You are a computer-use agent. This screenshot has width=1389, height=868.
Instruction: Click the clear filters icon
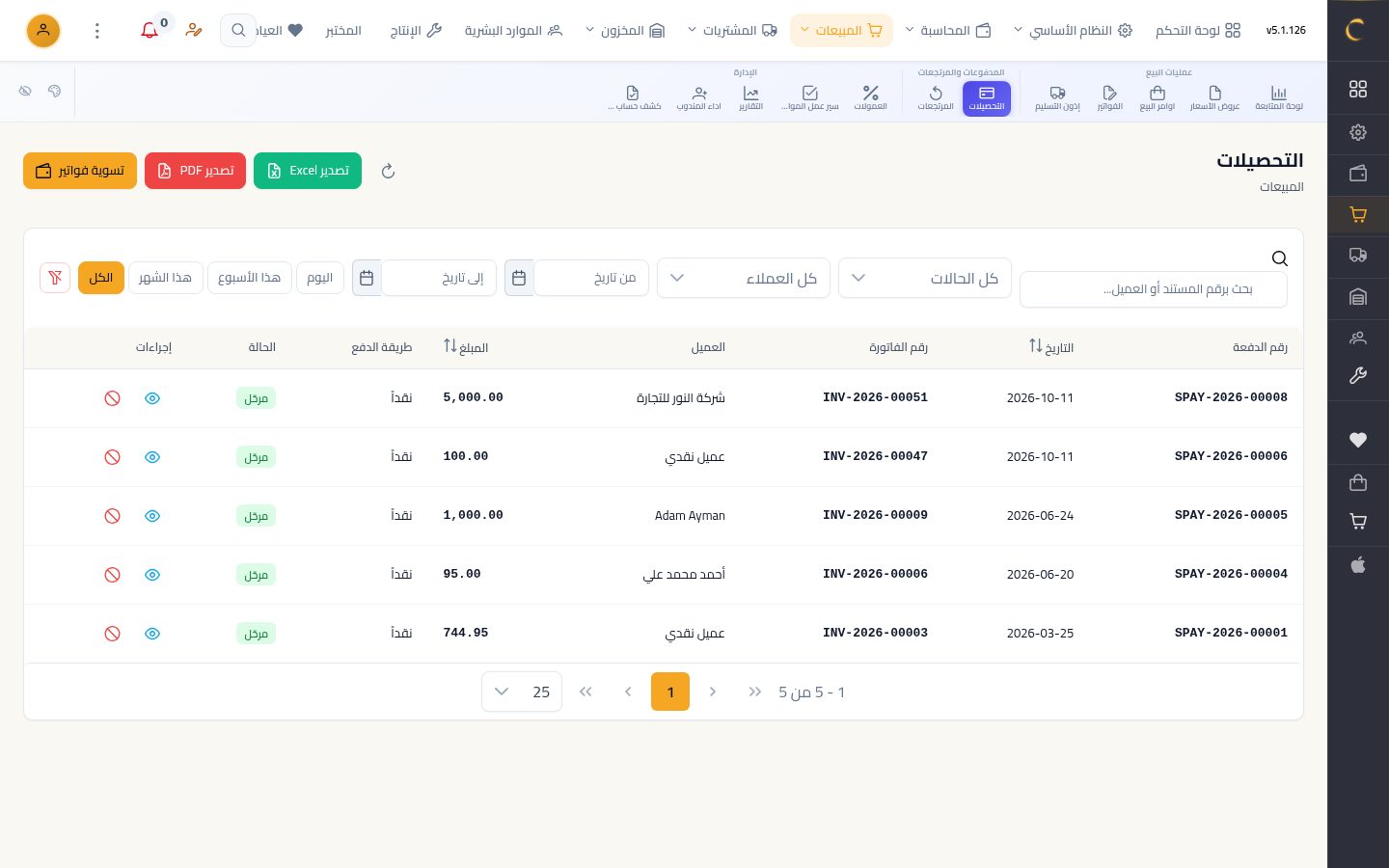pyautogui.click(x=55, y=278)
